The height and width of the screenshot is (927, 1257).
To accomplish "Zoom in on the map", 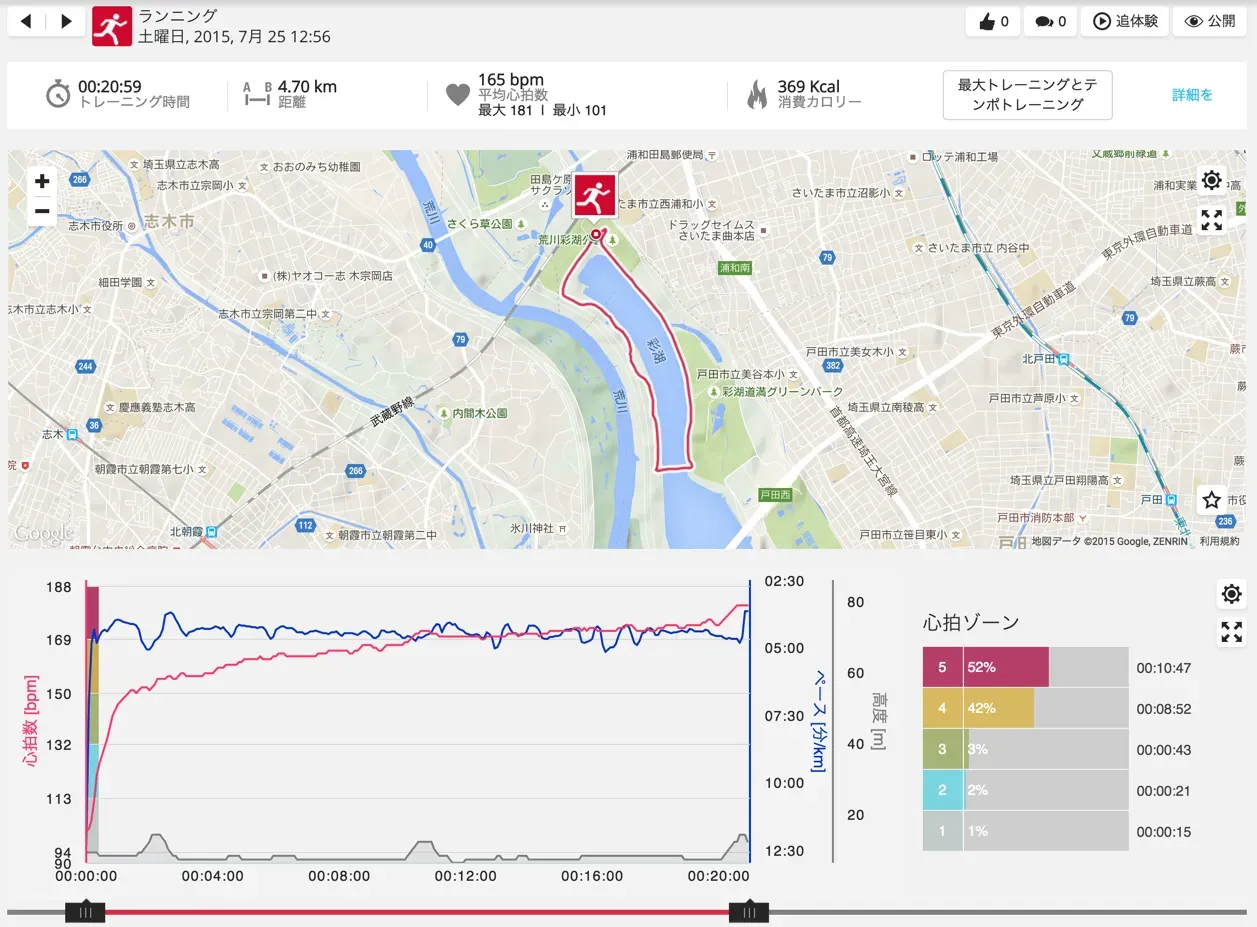I will point(42,181).
